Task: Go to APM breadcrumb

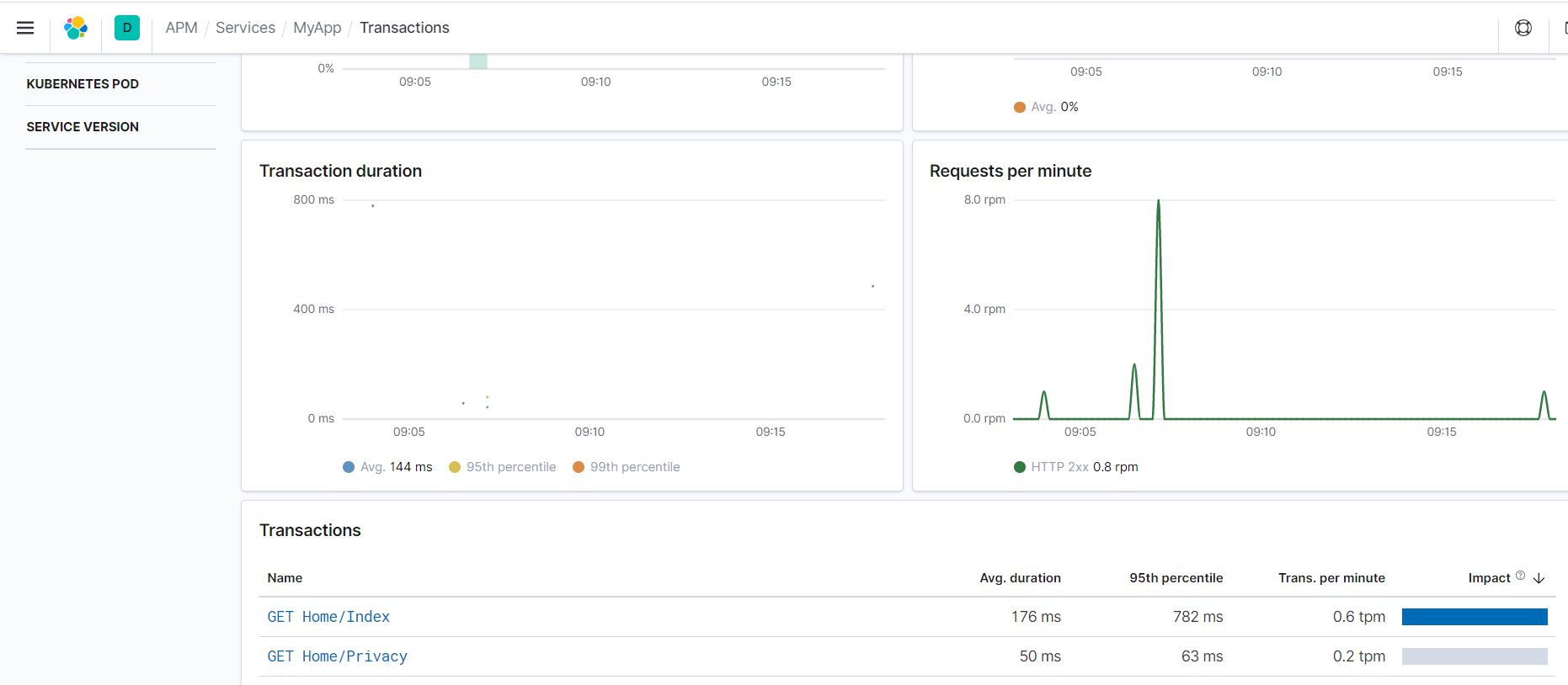Action: point(181,28)
